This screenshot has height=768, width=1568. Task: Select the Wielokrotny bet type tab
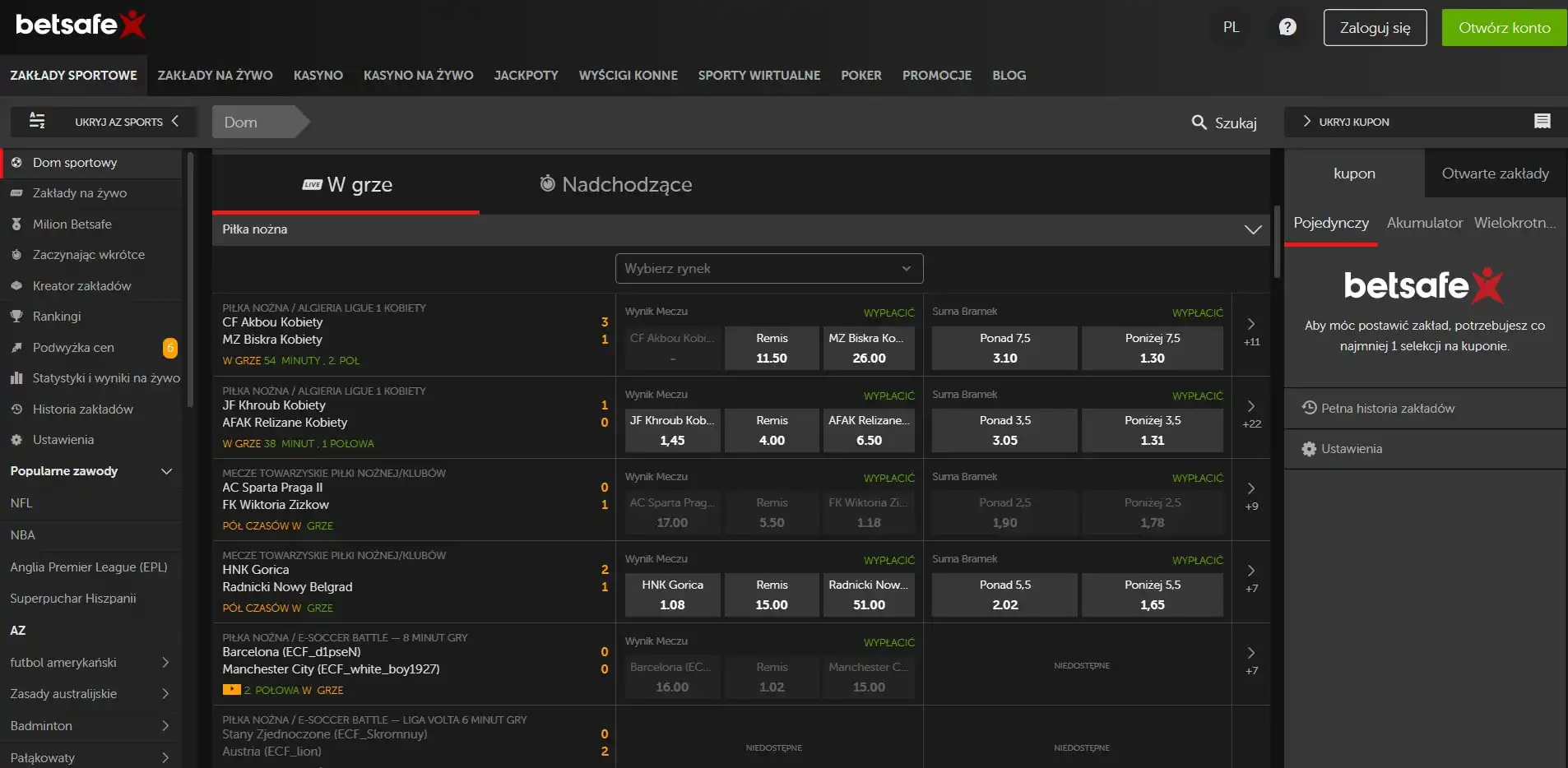[1515, 223]
